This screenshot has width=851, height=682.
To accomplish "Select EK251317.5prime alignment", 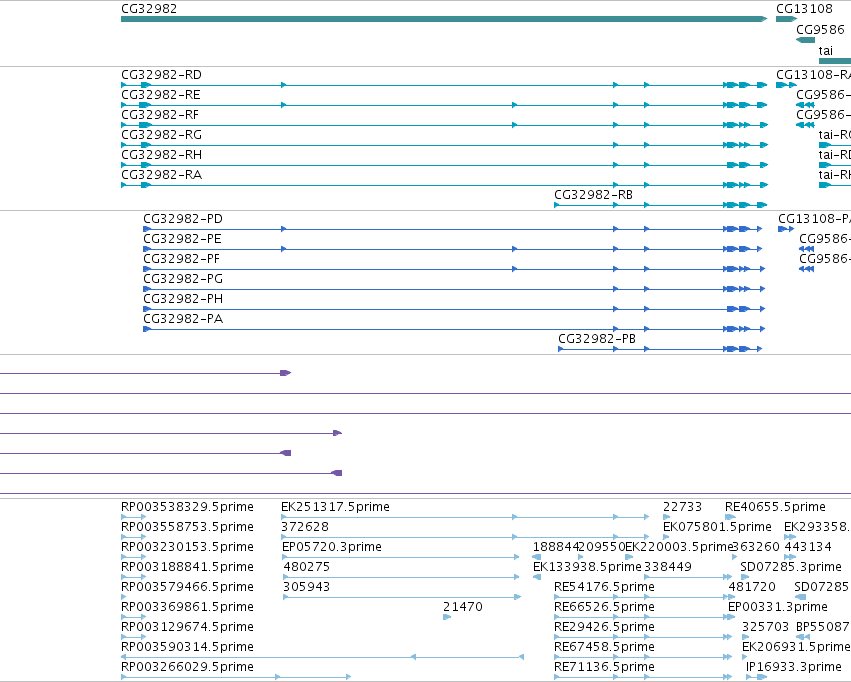I will (x=465, y=517).
